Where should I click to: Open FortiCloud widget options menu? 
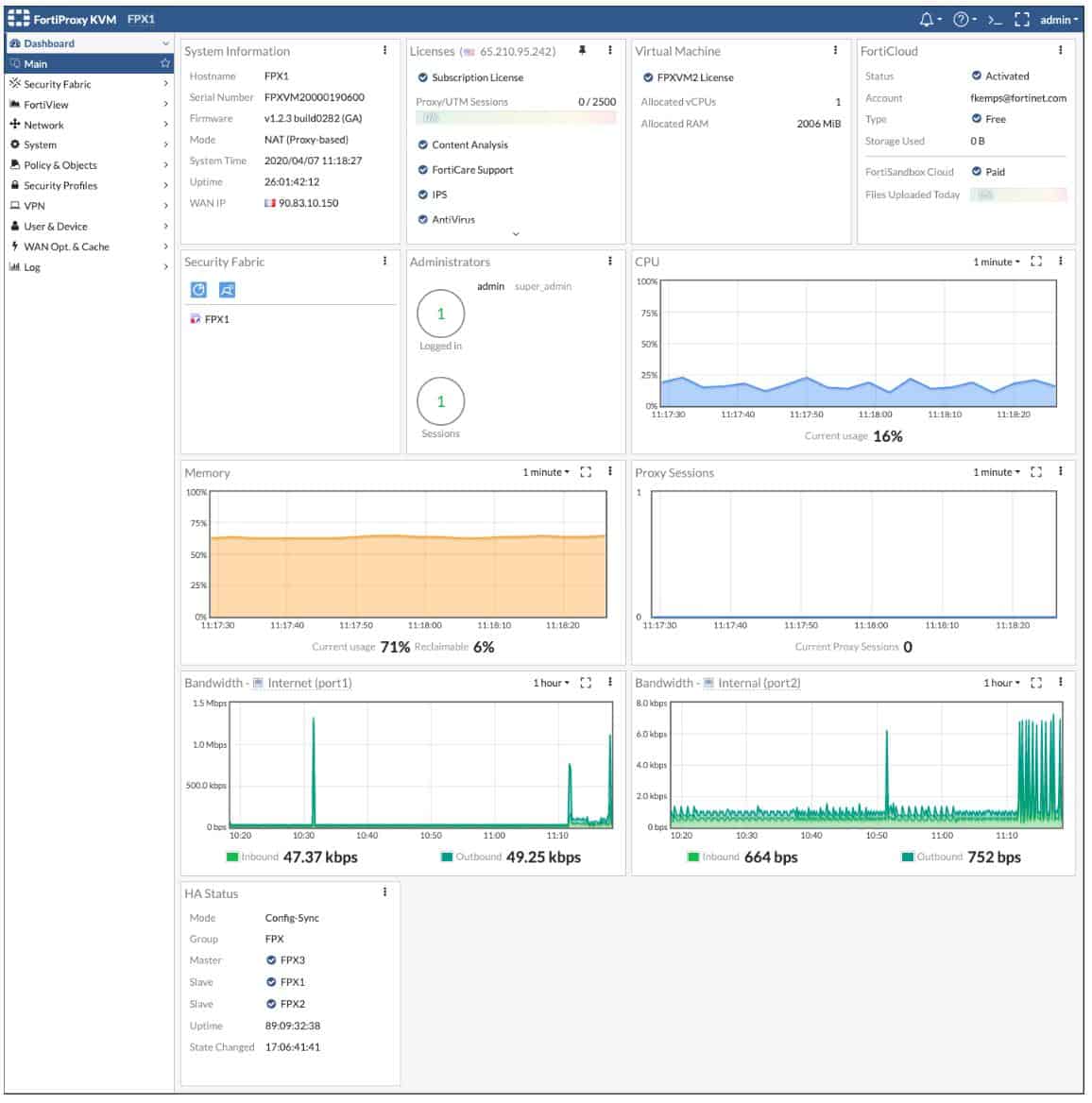[x=1060, y=51]
